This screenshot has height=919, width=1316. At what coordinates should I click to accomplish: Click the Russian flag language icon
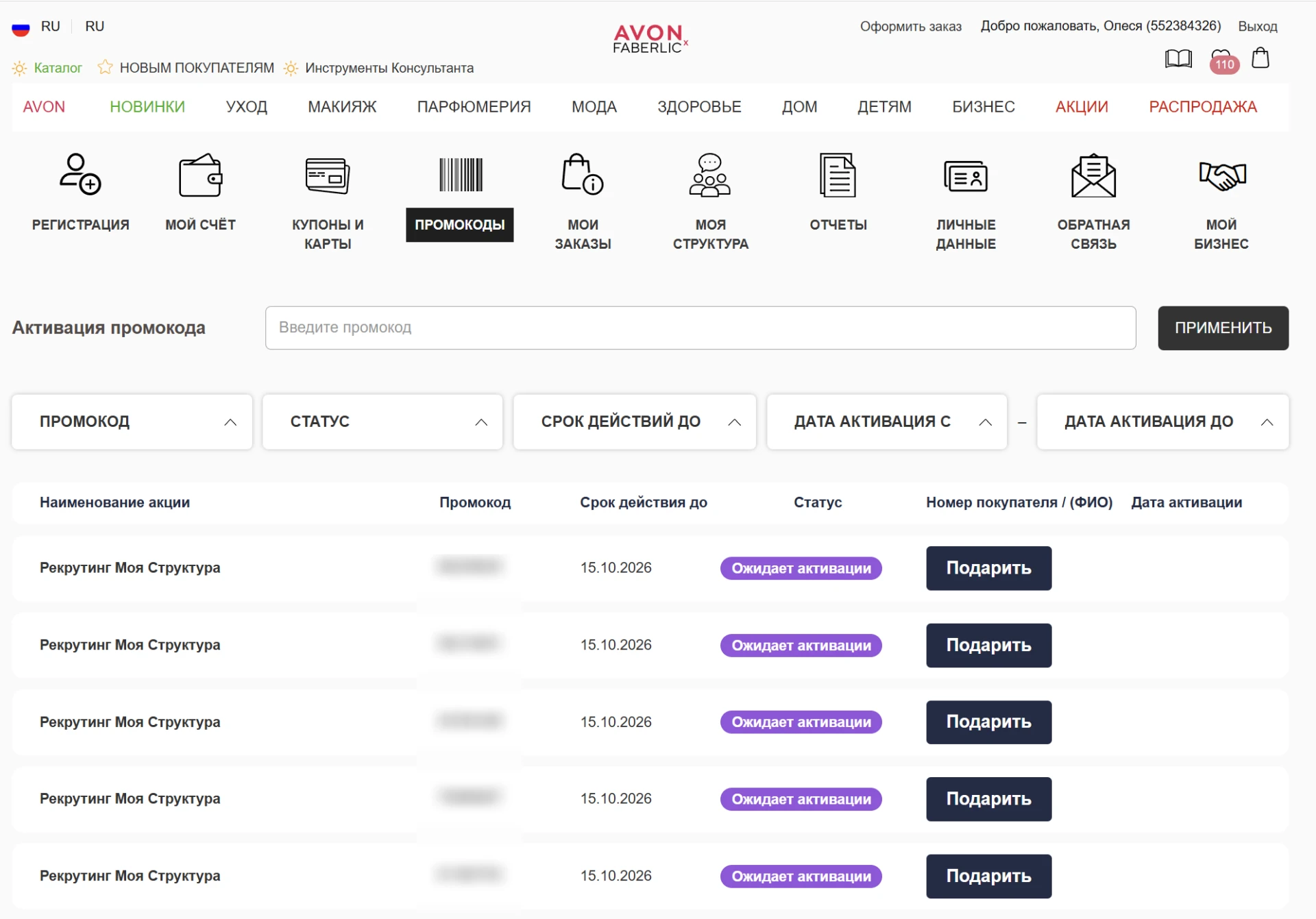click(x=21, y=27)
